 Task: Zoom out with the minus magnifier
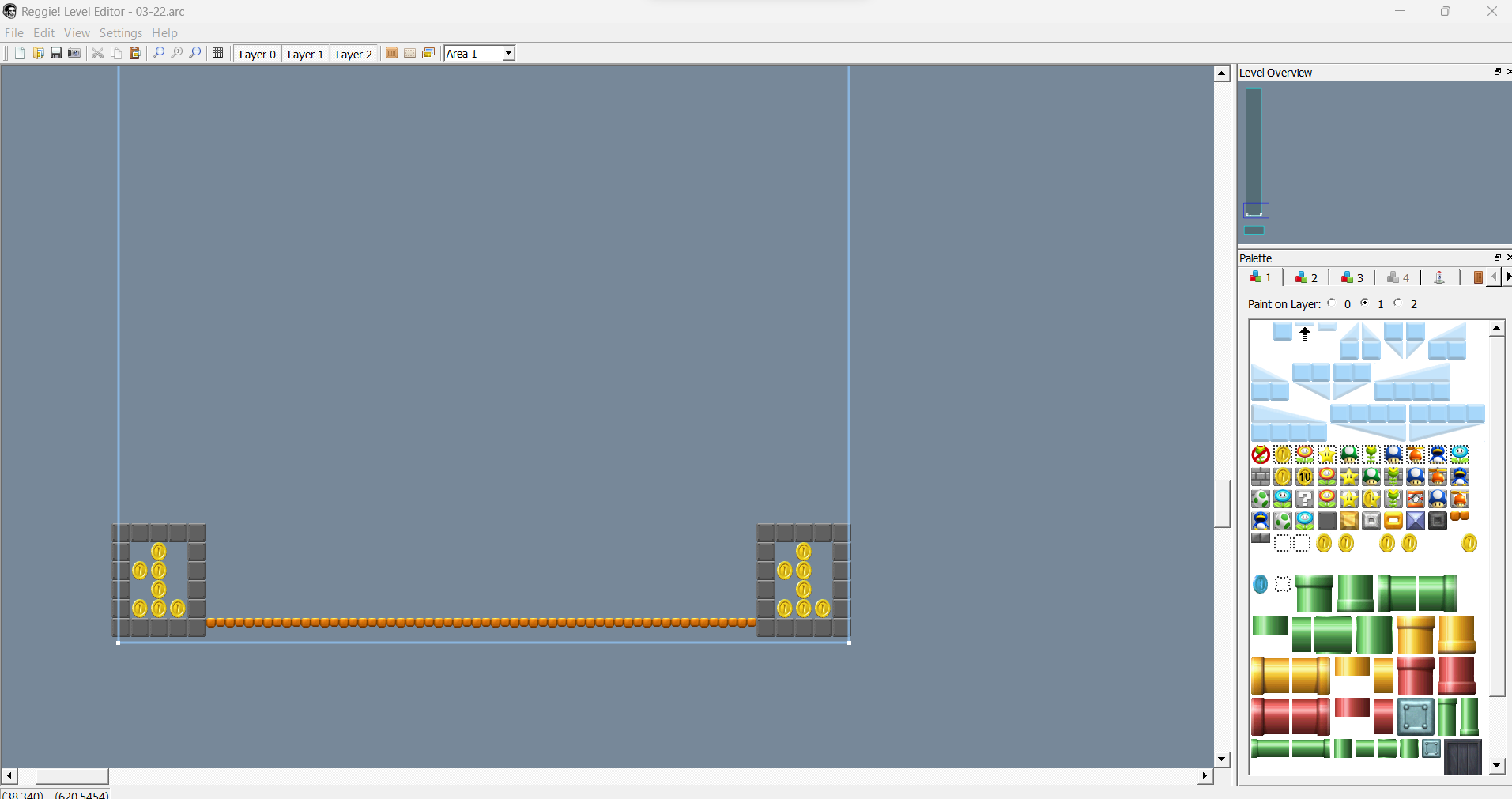coord(195,53)
